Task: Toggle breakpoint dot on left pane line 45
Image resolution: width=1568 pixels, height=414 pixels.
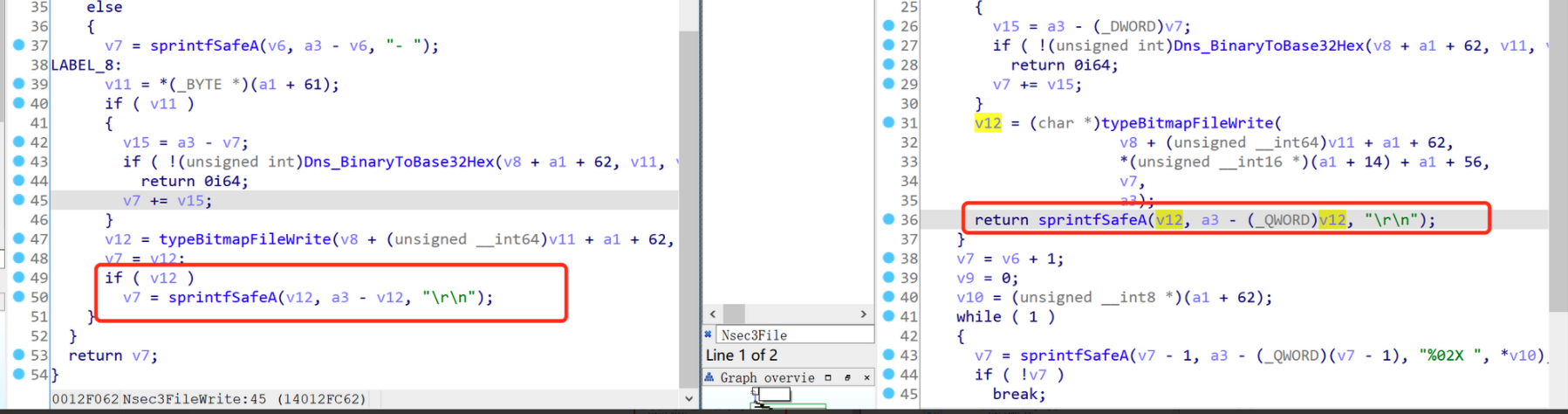Action: pos(18,199)
